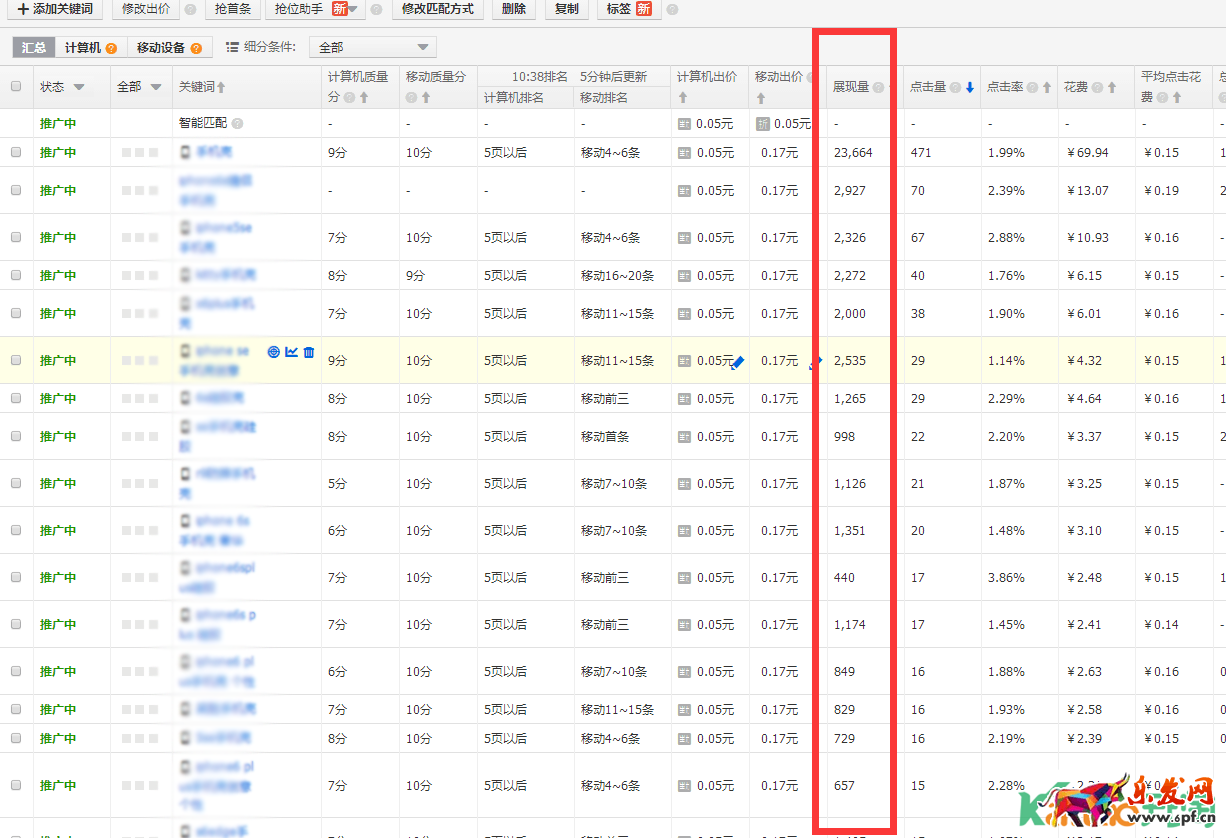This screenshot has width=1226, height=838.
Task: Click target icon in highlighted 2,535 row
Action: [x=273, y=352]
